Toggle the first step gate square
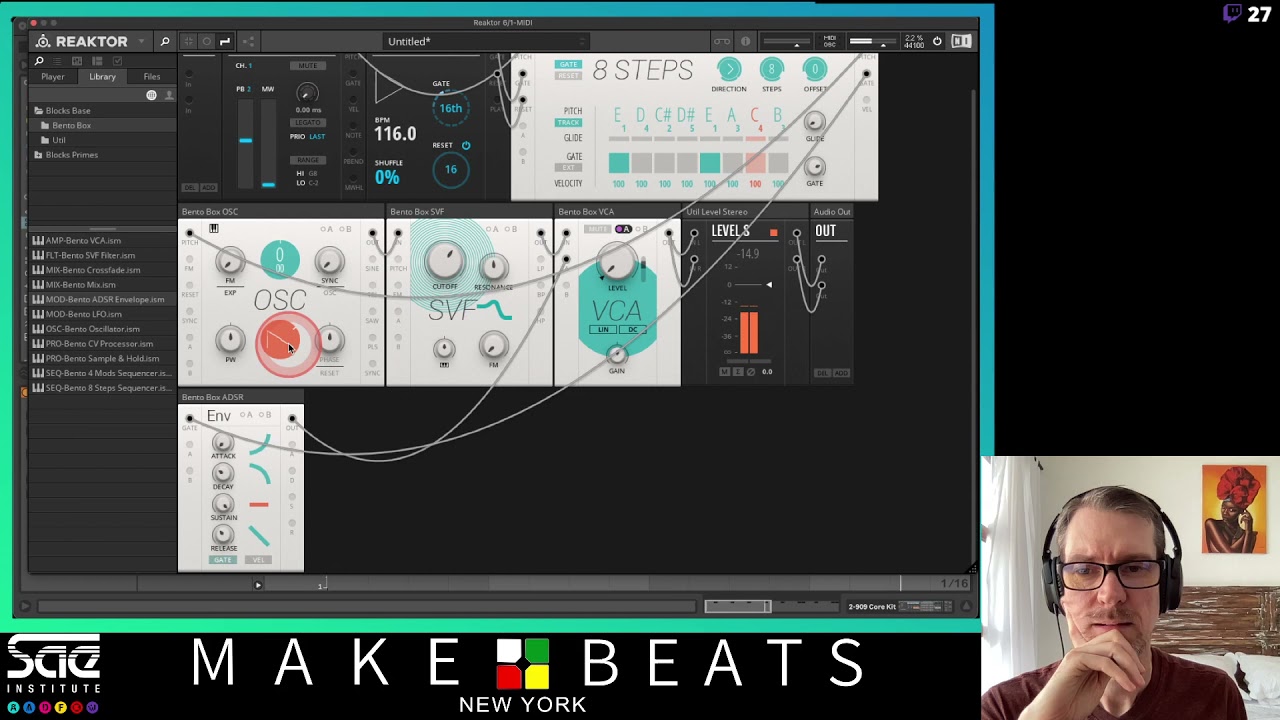 click(619, 163)
